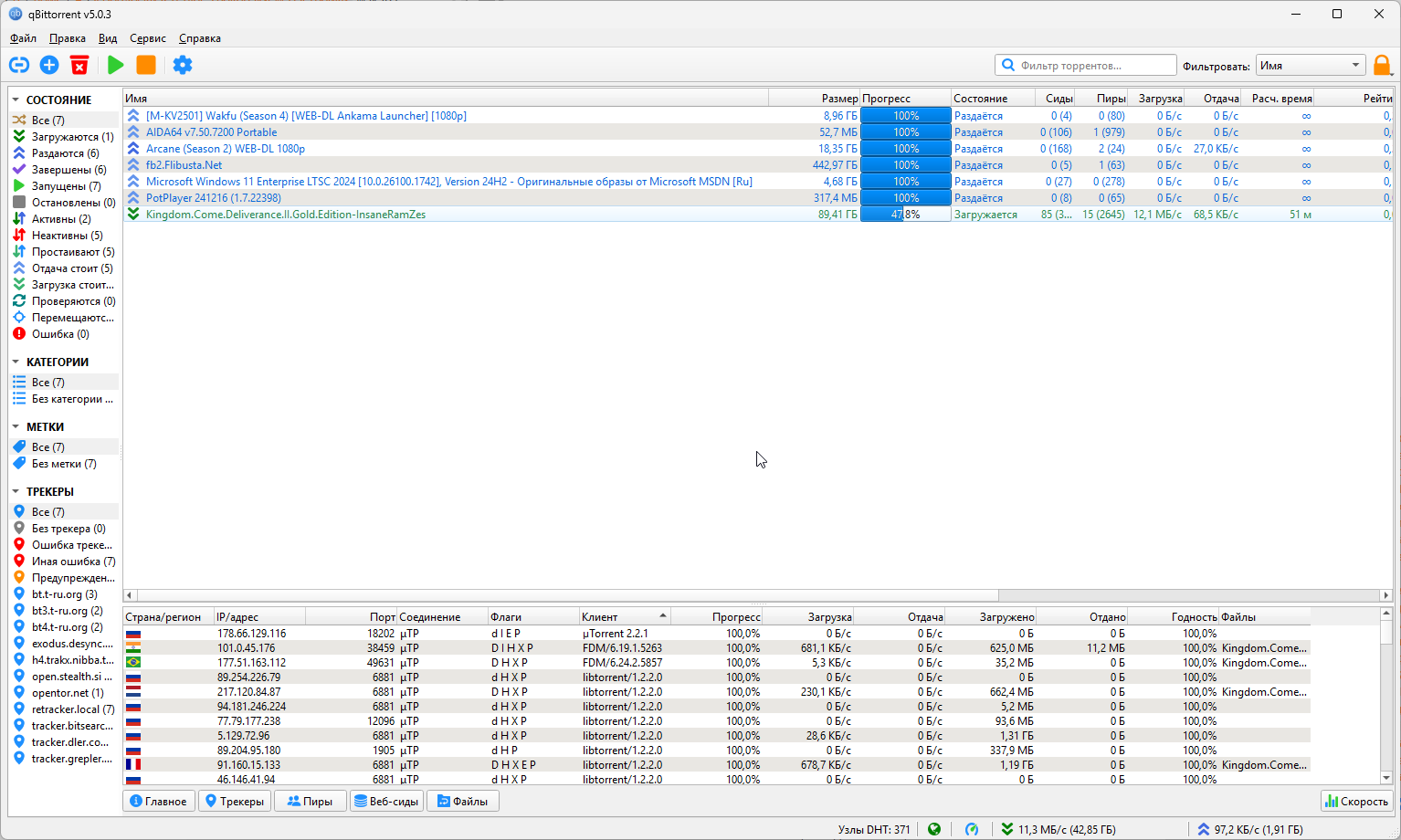
Task: Click the red delete torrent icon
Action: (79, 65)
